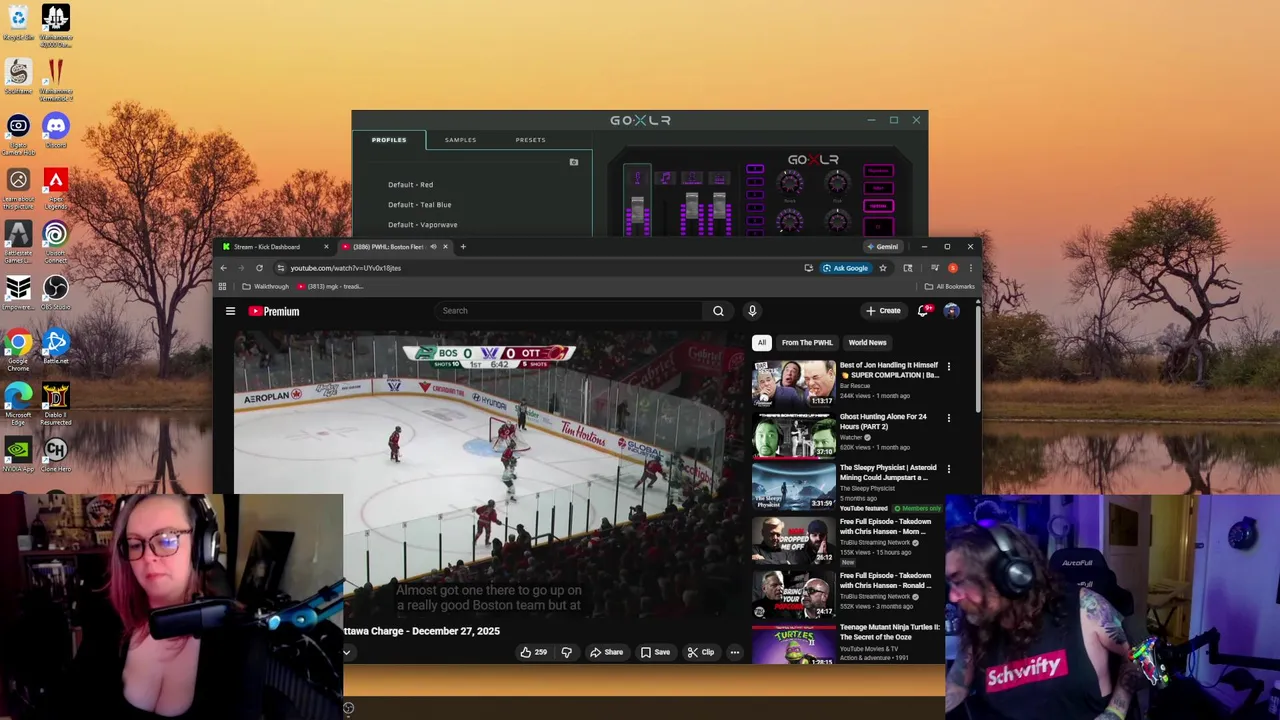This screenshot has width=1280, height=720.
Task: Open options for Ghost Hunting Alone video
Action: (x=948, y=417)
